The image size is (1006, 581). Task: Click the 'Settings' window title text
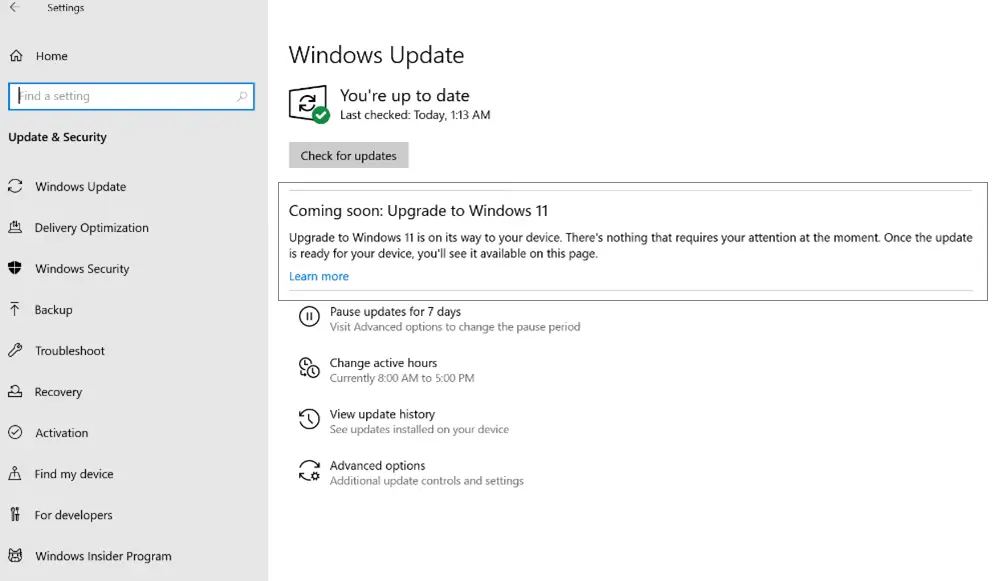click(65, 8)
